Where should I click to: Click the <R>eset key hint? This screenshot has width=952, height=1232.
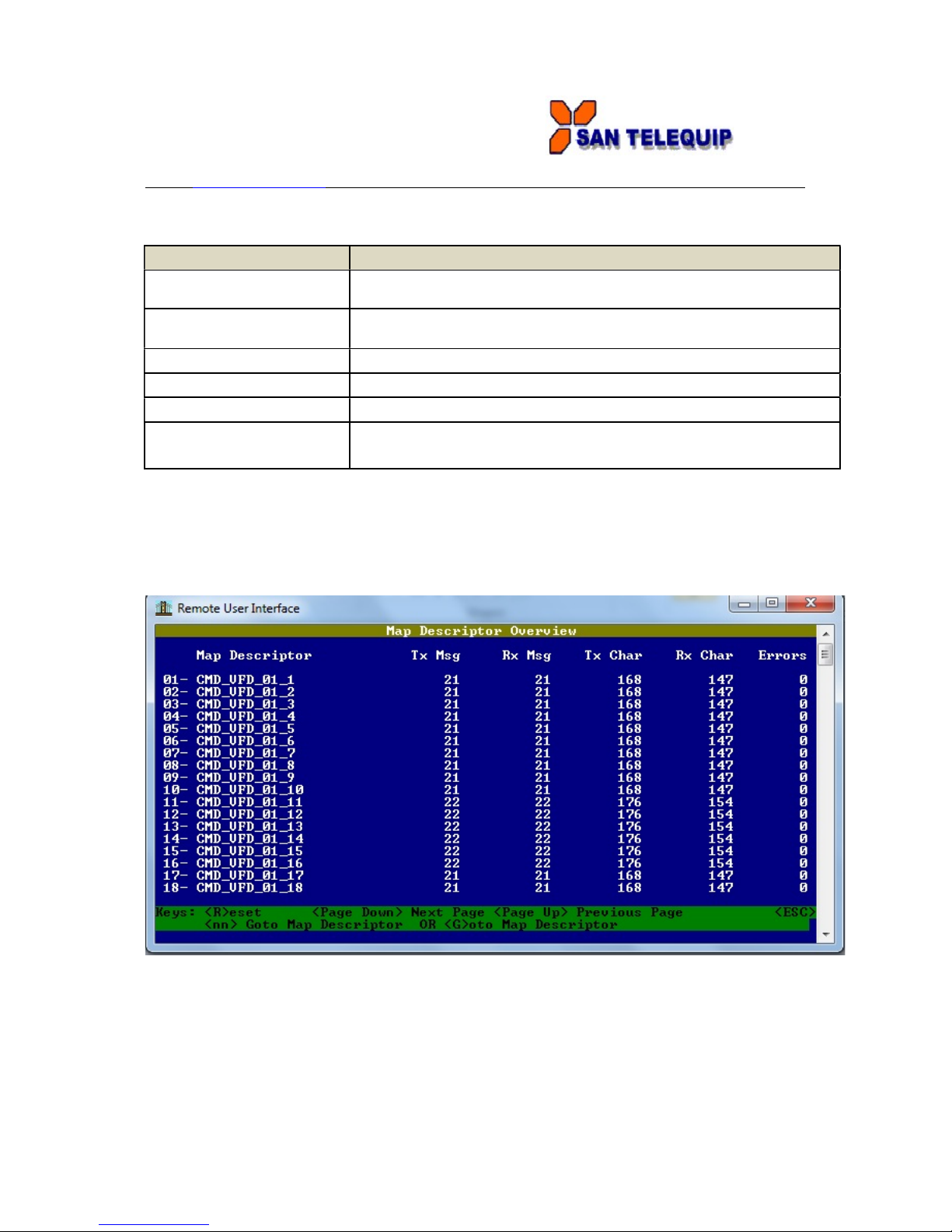[233, 912]
